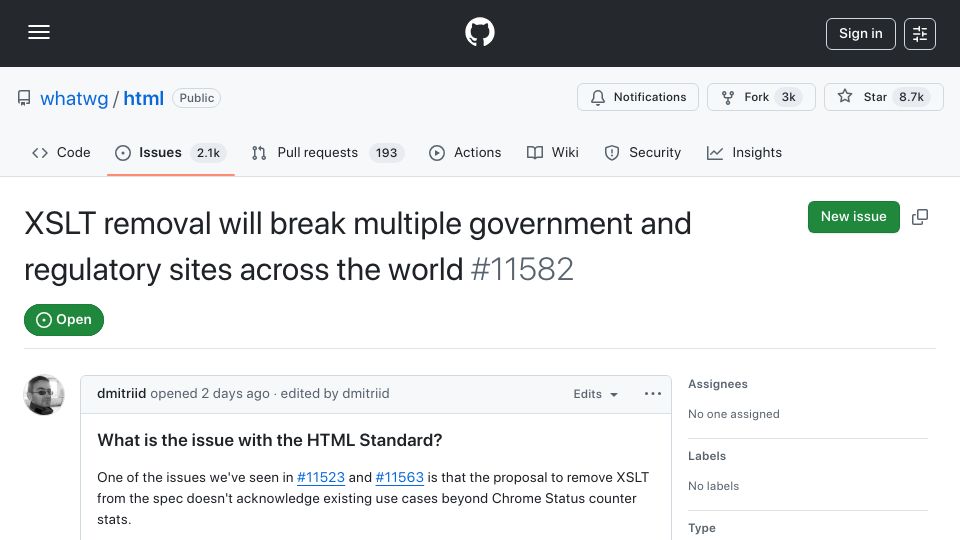Open comment options three-dots menu
960x540 pixels.
pos(653,394)
